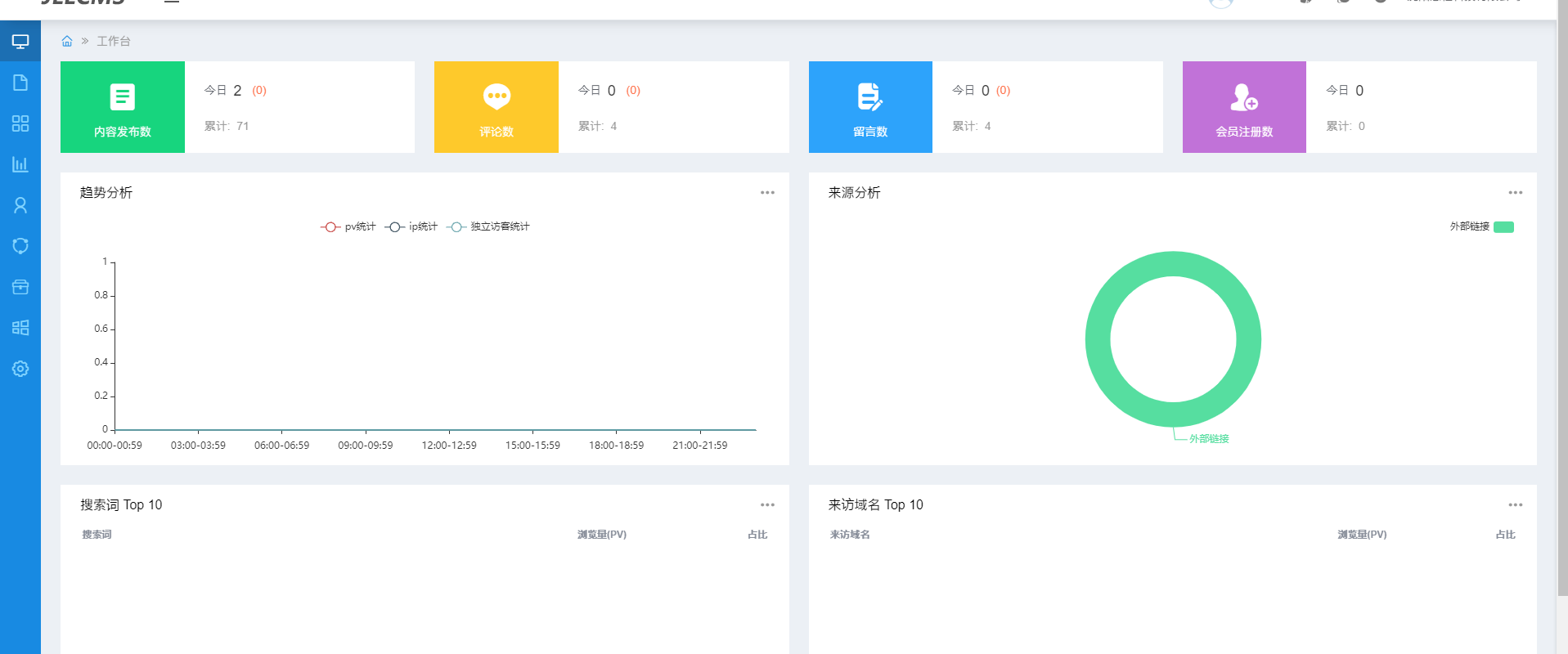Click the home icon in breadcrumb
Viewport: 1568px width, 654px height.
tap(67, 41)
